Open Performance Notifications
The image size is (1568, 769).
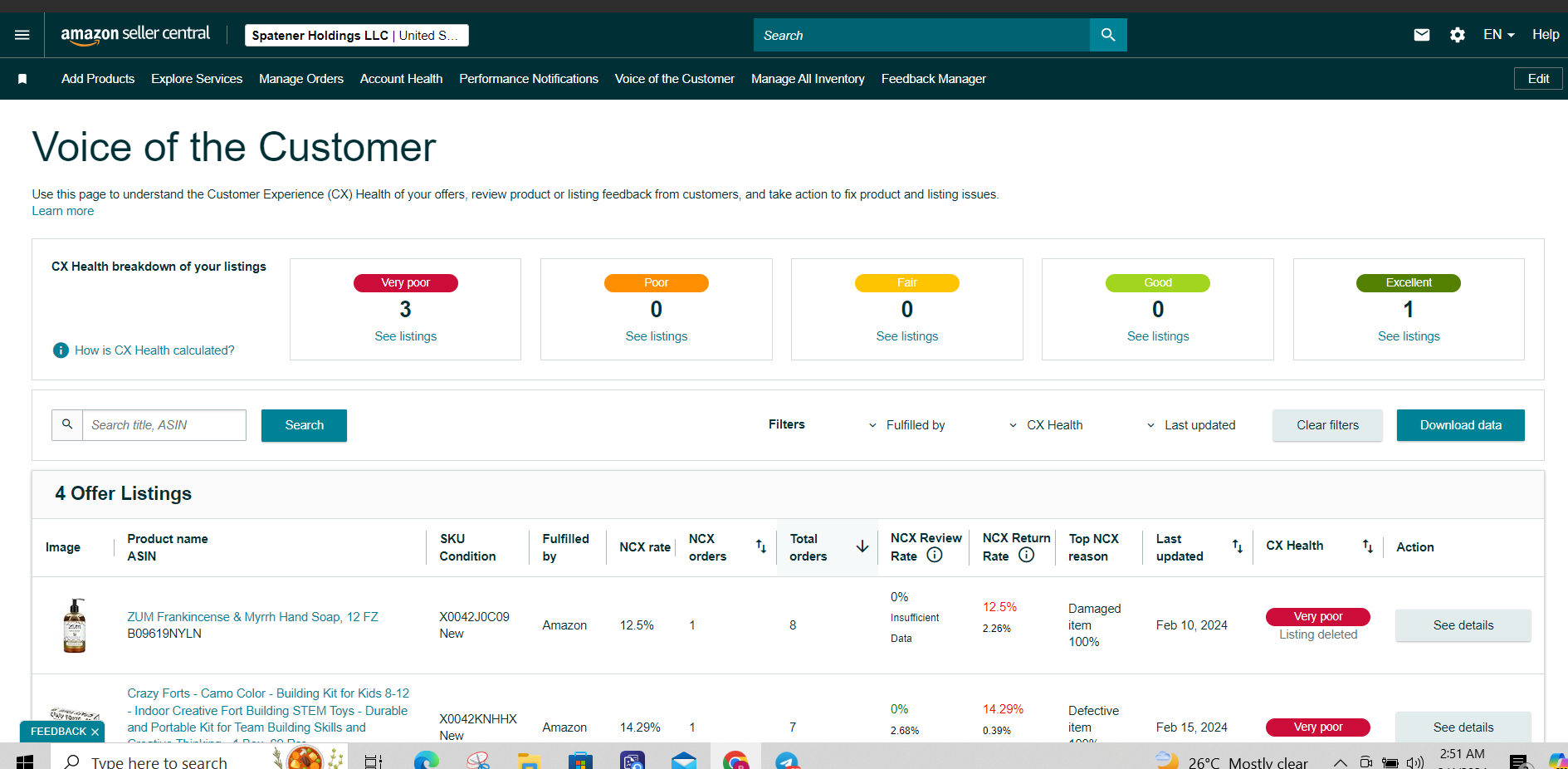pos(529,79)
